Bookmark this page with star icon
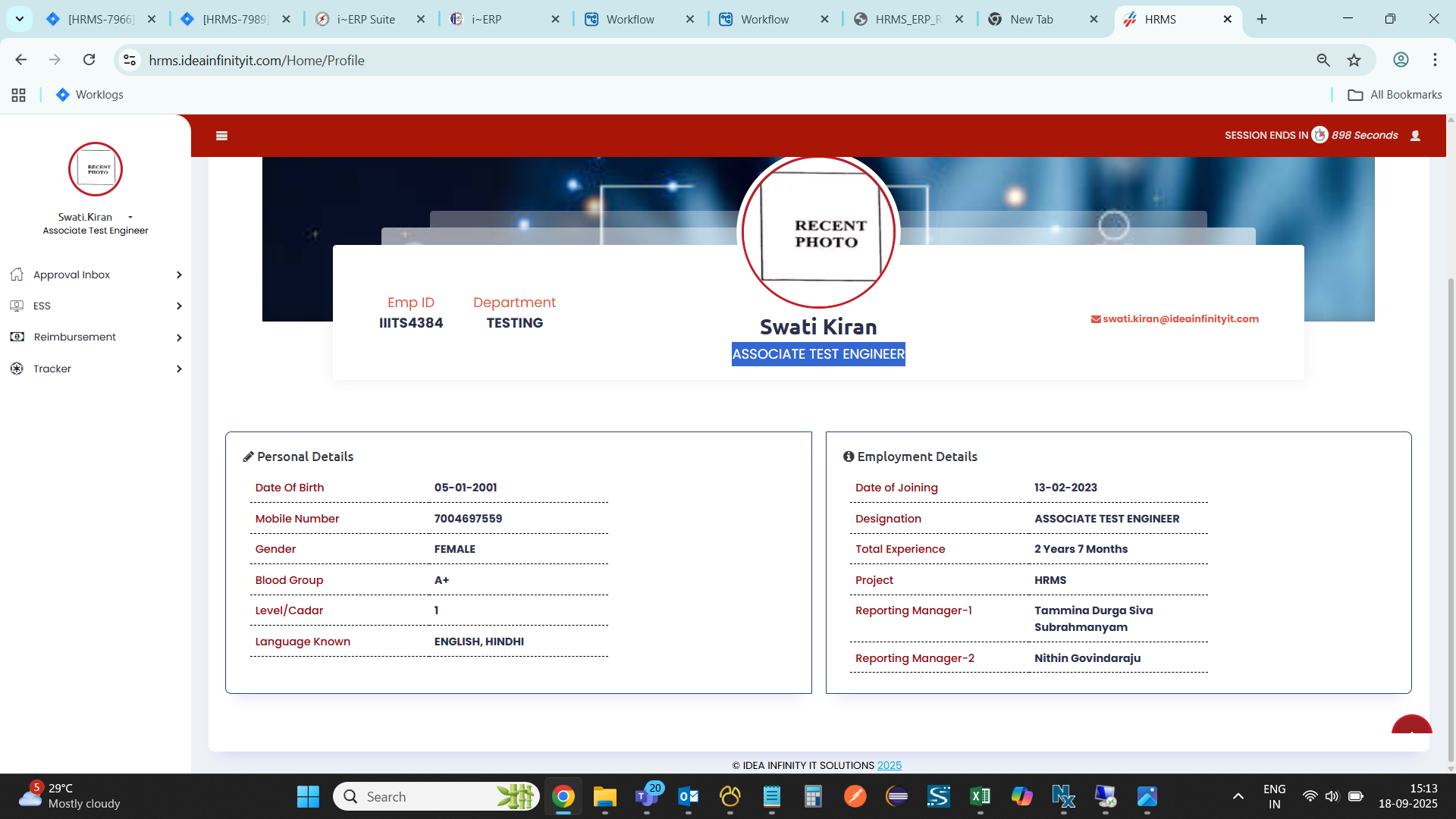 1354,60
